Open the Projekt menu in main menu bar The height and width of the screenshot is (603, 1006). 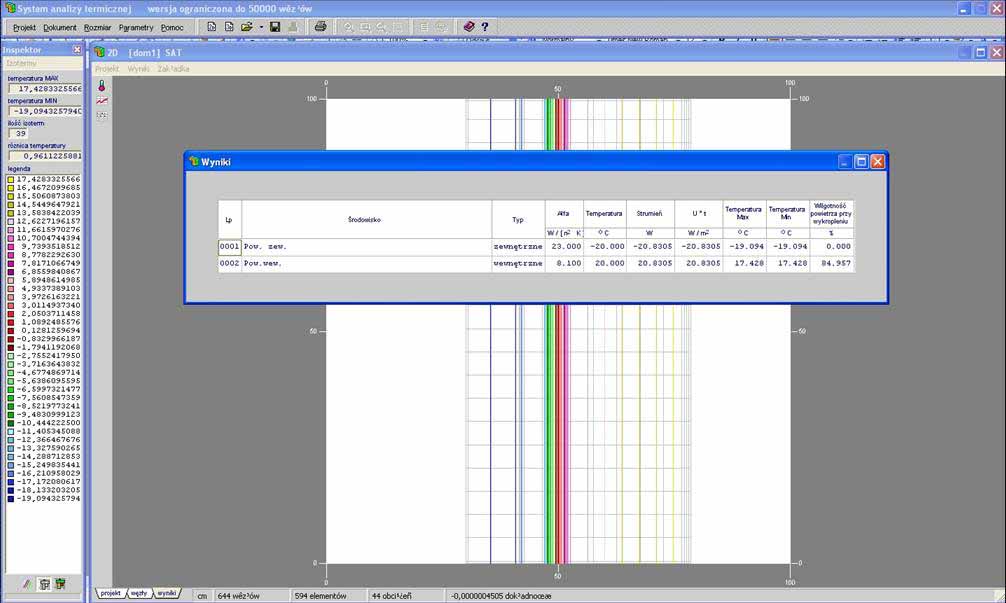pyautogui.click(x=24, y=28)
